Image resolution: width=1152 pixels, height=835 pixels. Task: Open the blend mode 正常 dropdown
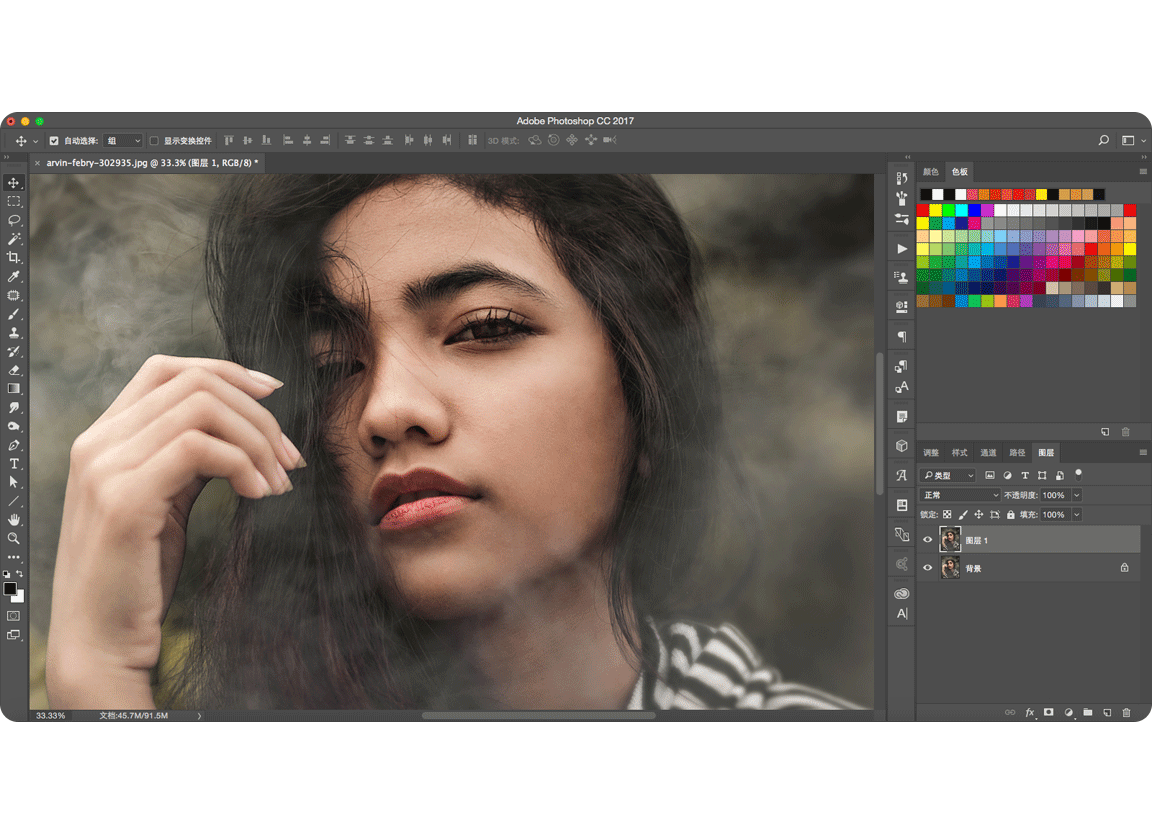(960, 495)
